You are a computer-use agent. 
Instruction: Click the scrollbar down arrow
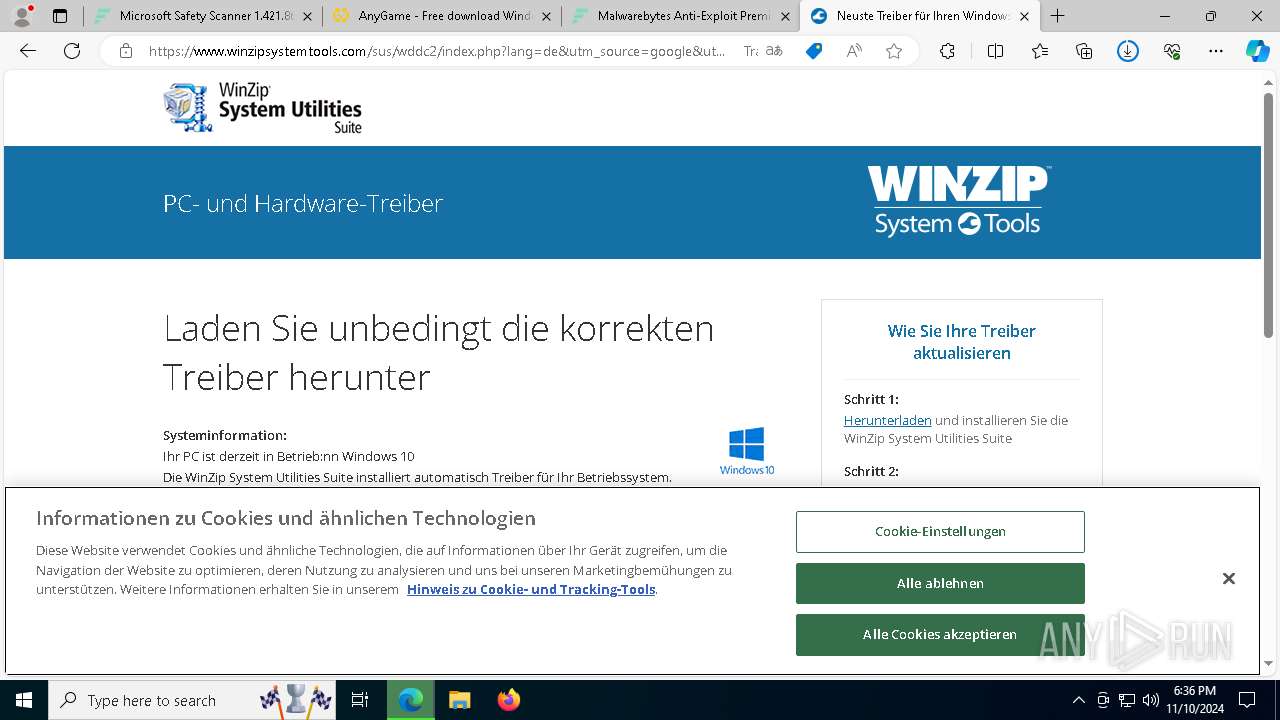pyautogui.click(x=1269, y=663)
